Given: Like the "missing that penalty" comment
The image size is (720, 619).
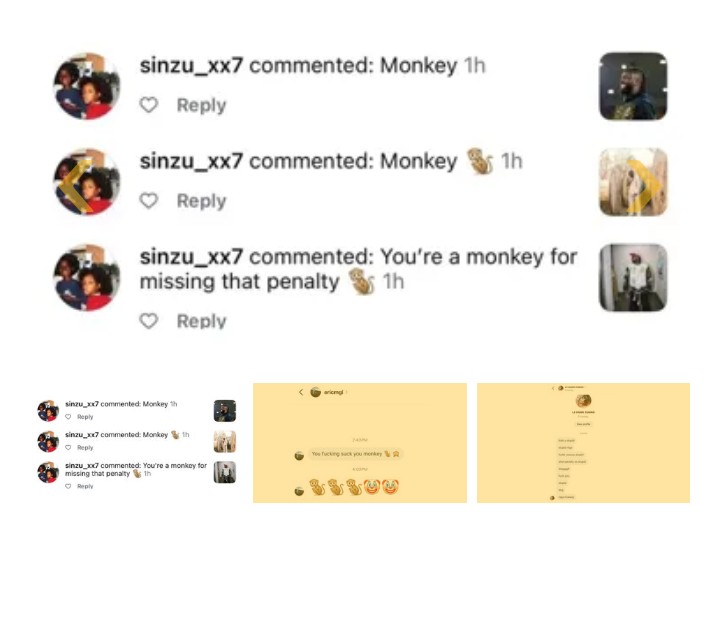Looking at the screenshot, I should point(149,321).
